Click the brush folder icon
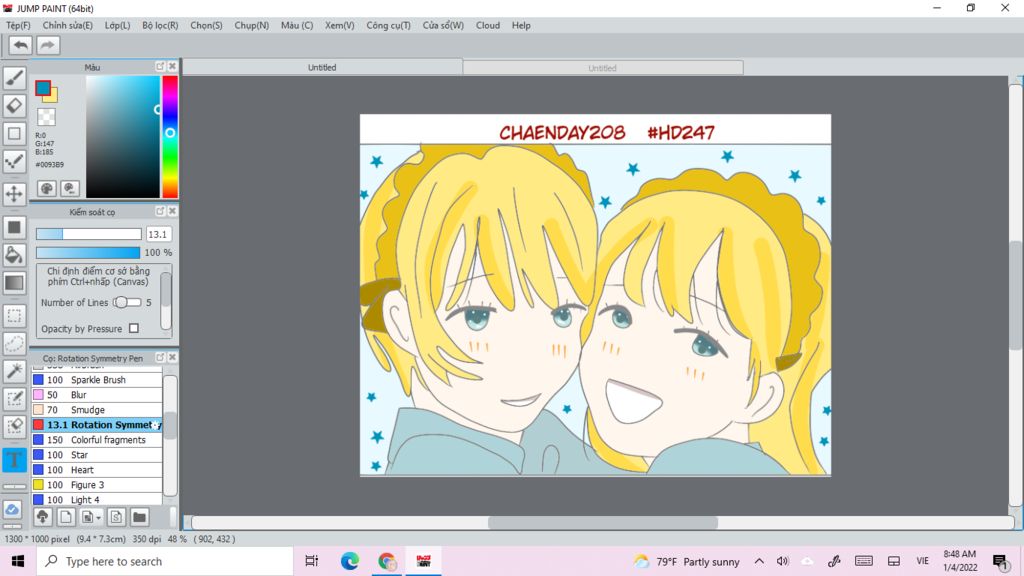Image resolution: width=1024 pixels, height=576 pixels. (x=139, y=517)
